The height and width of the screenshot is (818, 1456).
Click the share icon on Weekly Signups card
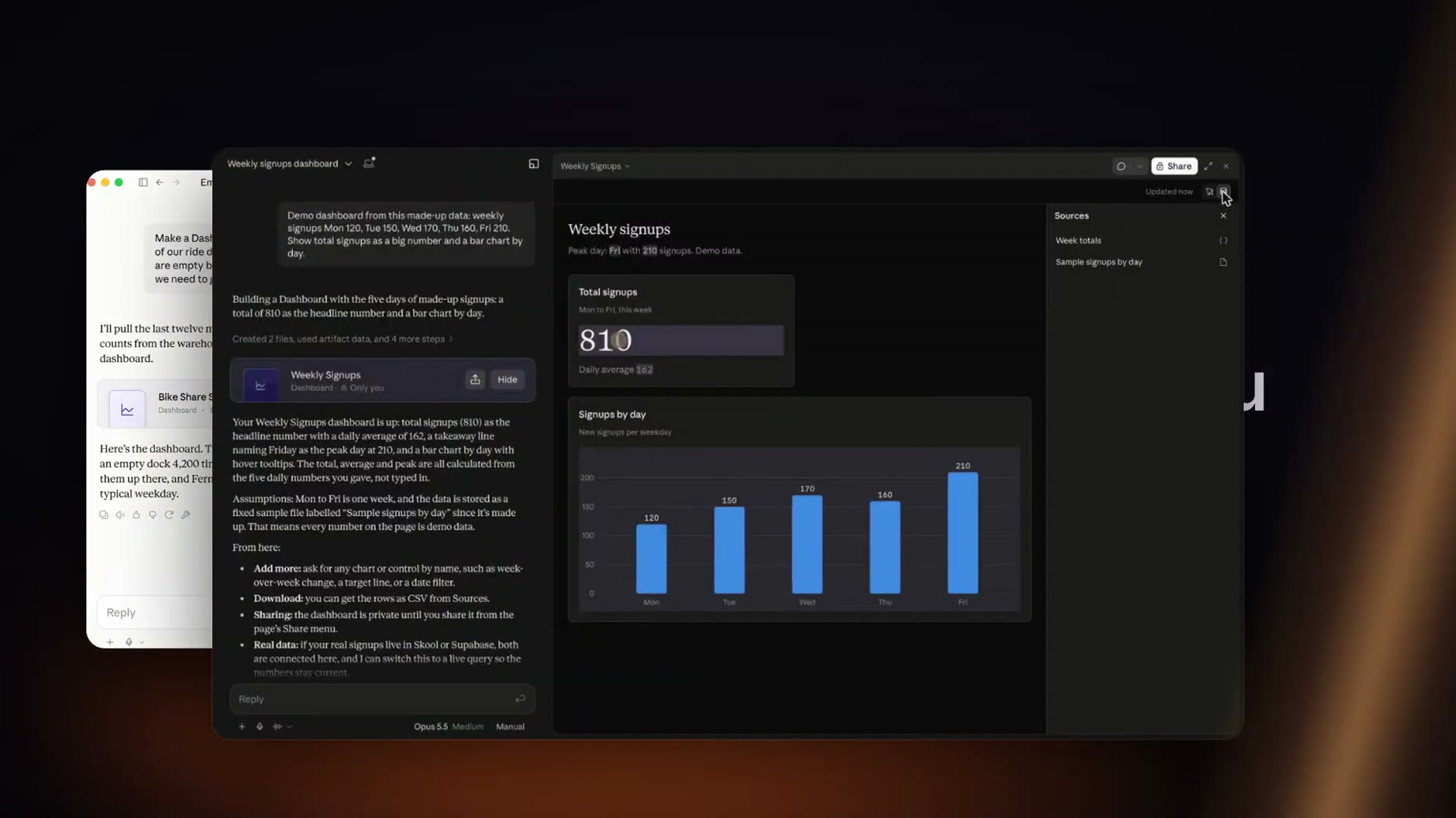[x=475, y=380]
